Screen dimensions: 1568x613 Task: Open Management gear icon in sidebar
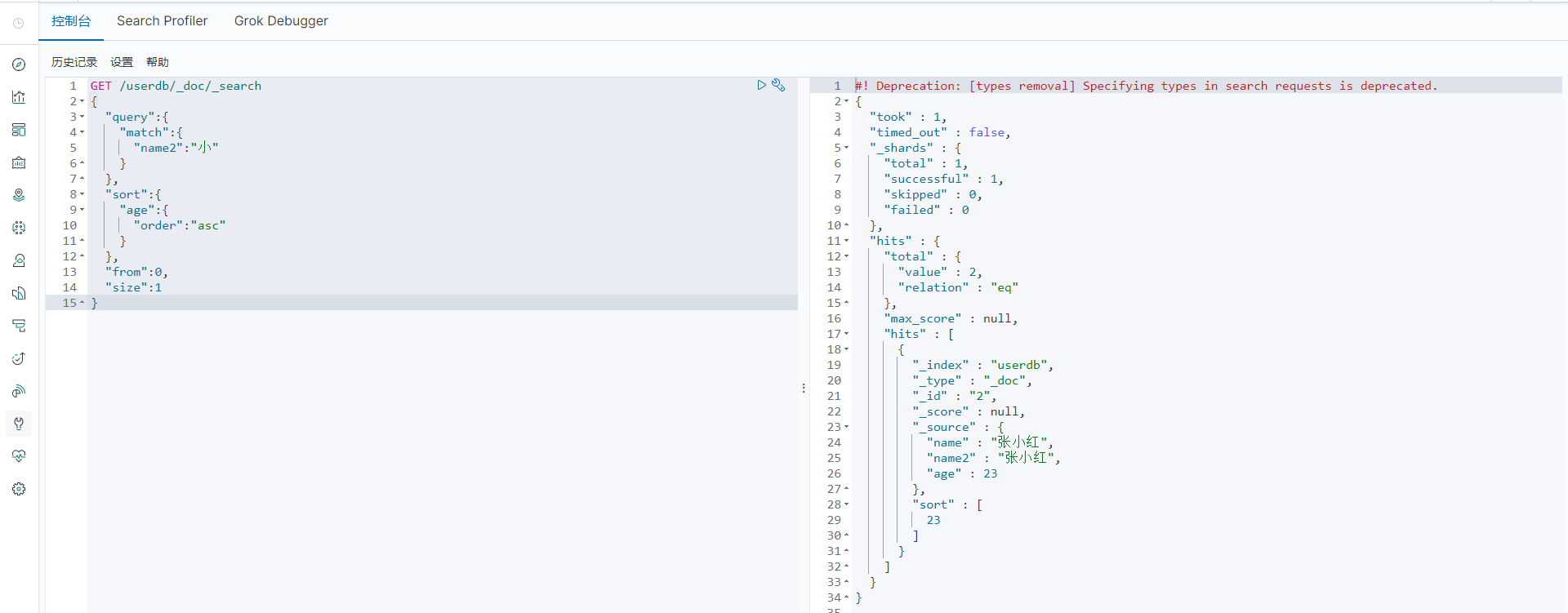tap(19, 489)
